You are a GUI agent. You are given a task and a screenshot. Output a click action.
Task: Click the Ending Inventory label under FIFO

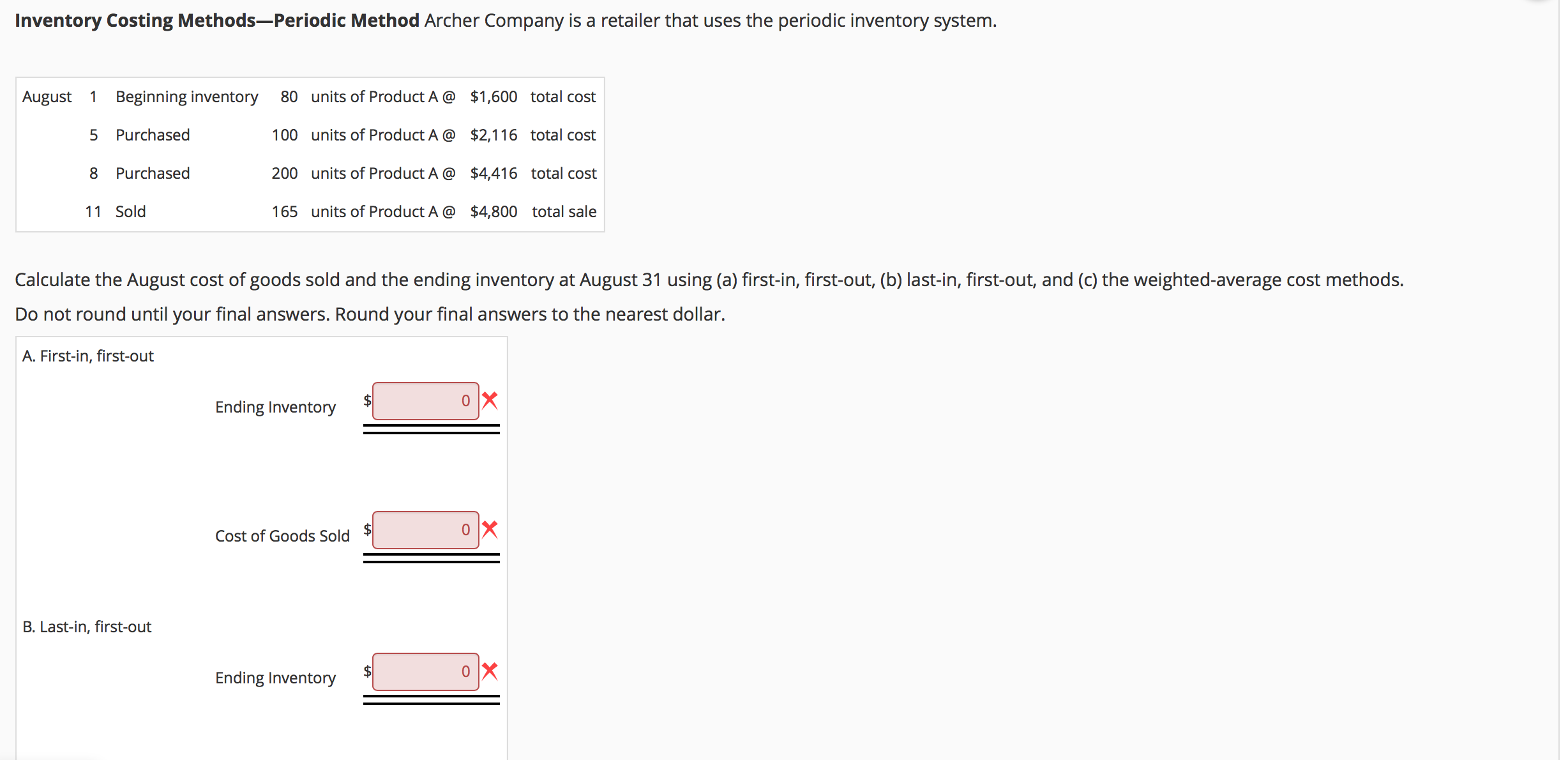point(275,407)
